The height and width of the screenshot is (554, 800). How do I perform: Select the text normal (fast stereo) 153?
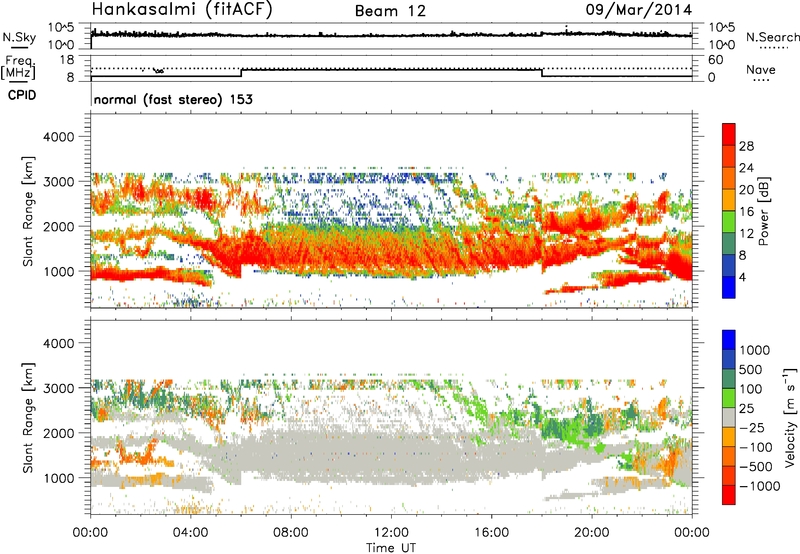[173, 99]
